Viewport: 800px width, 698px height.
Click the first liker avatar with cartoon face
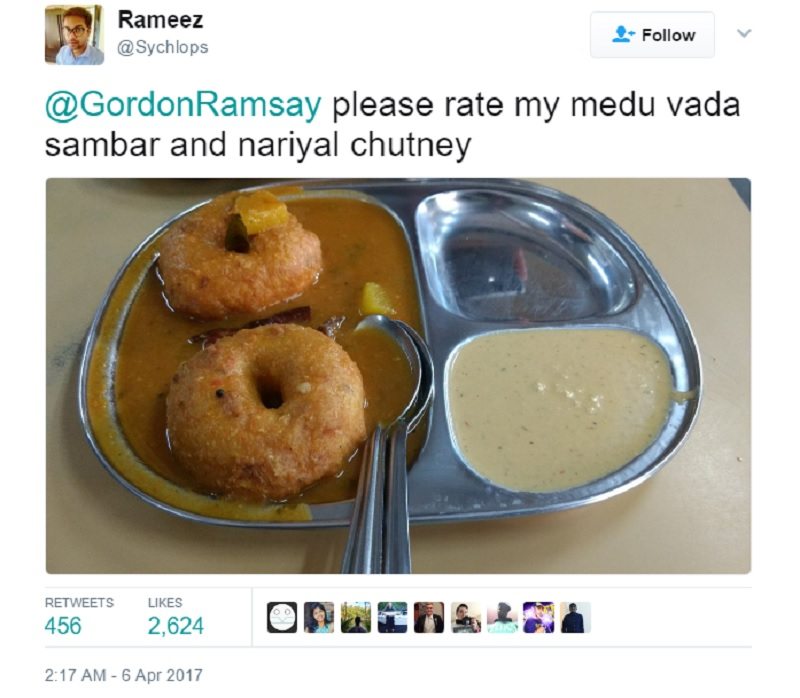282,617
